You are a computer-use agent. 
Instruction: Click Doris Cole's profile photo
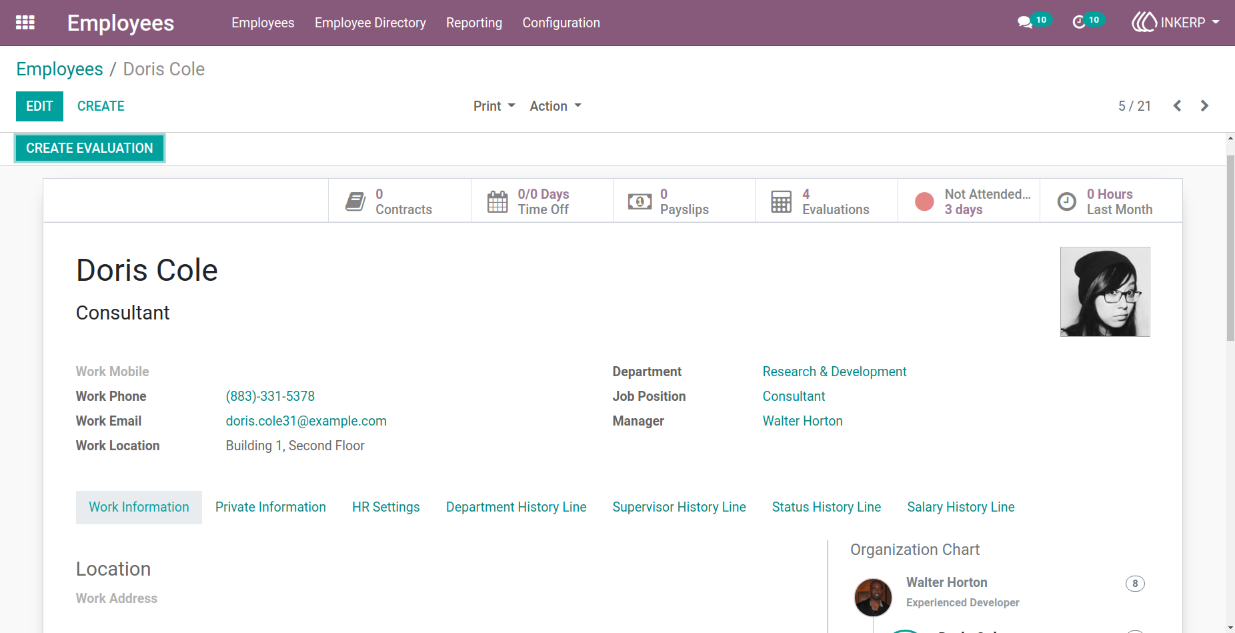click(x=1105, y=292)
